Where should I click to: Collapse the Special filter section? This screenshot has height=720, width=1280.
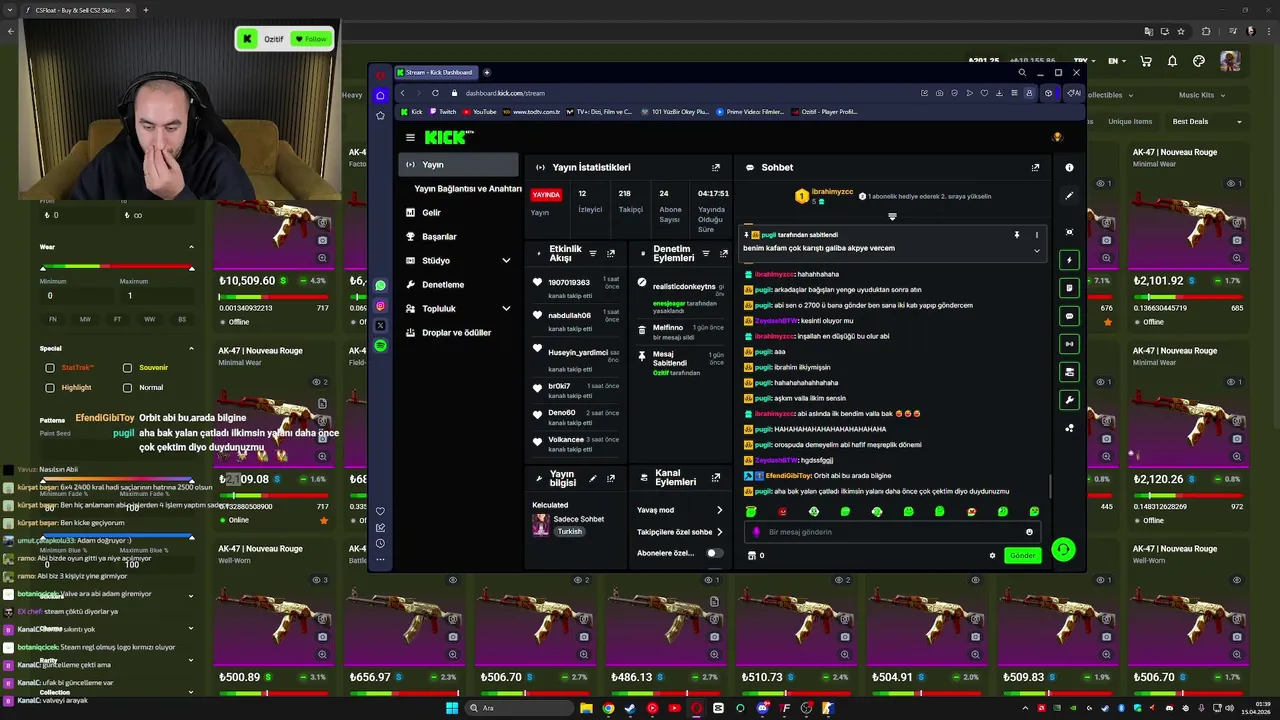tap(191, 349)
